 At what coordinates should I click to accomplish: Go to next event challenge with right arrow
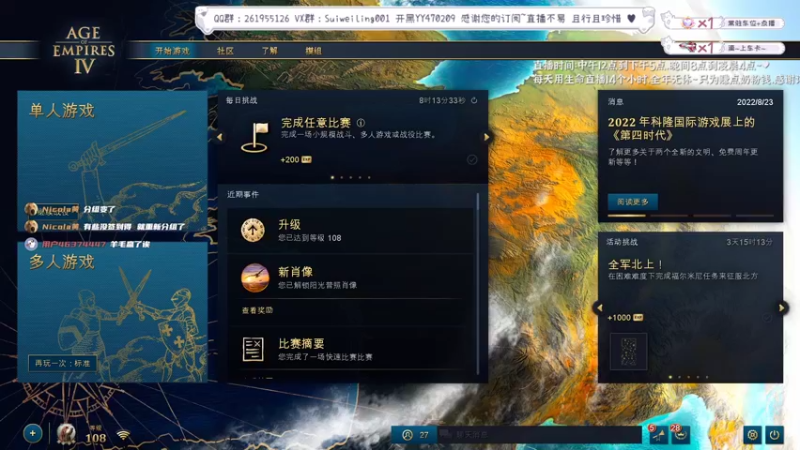point(782,308)
